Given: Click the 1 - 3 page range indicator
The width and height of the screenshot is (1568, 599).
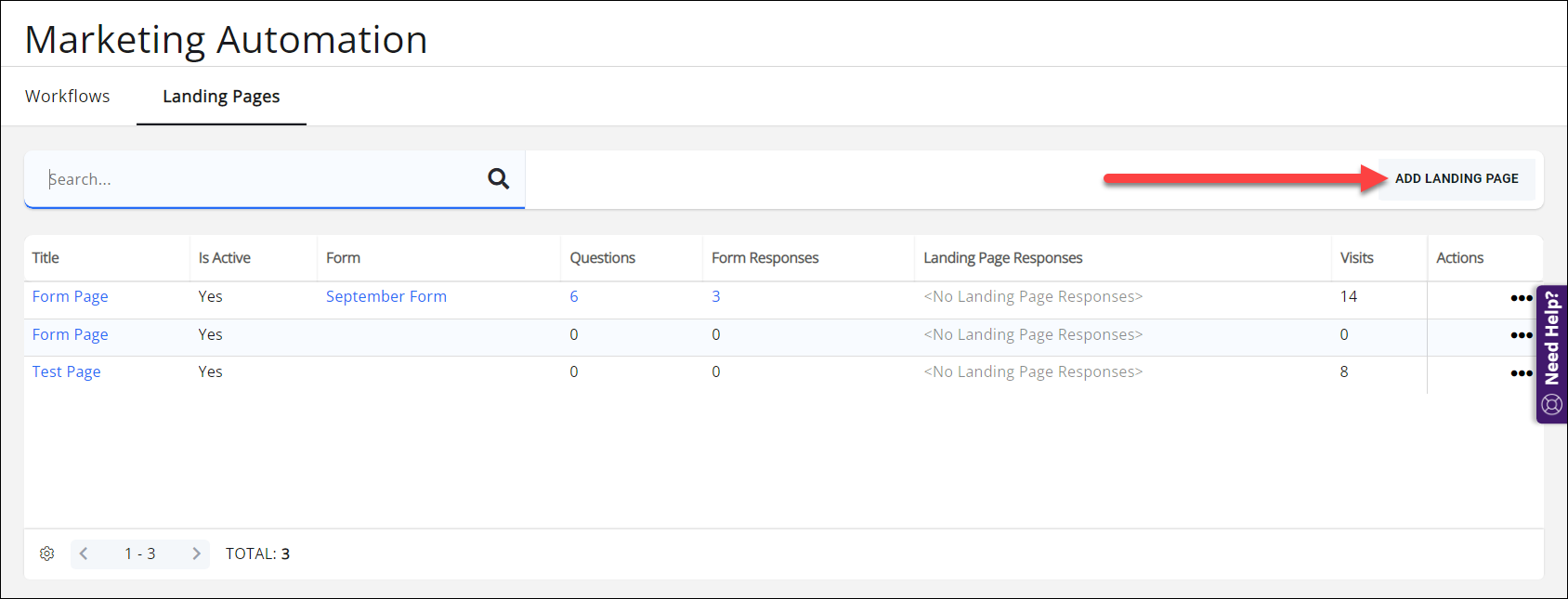Looking at the screenshot, I should coord(139,553).
